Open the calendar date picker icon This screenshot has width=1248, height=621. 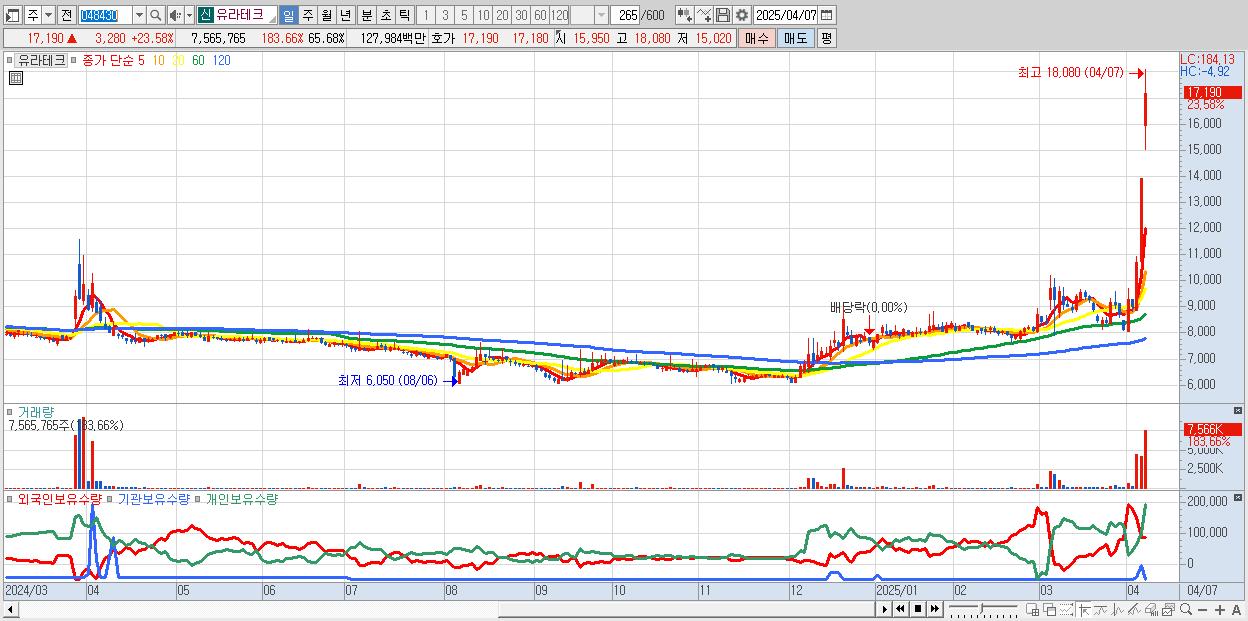click(828, 15)
